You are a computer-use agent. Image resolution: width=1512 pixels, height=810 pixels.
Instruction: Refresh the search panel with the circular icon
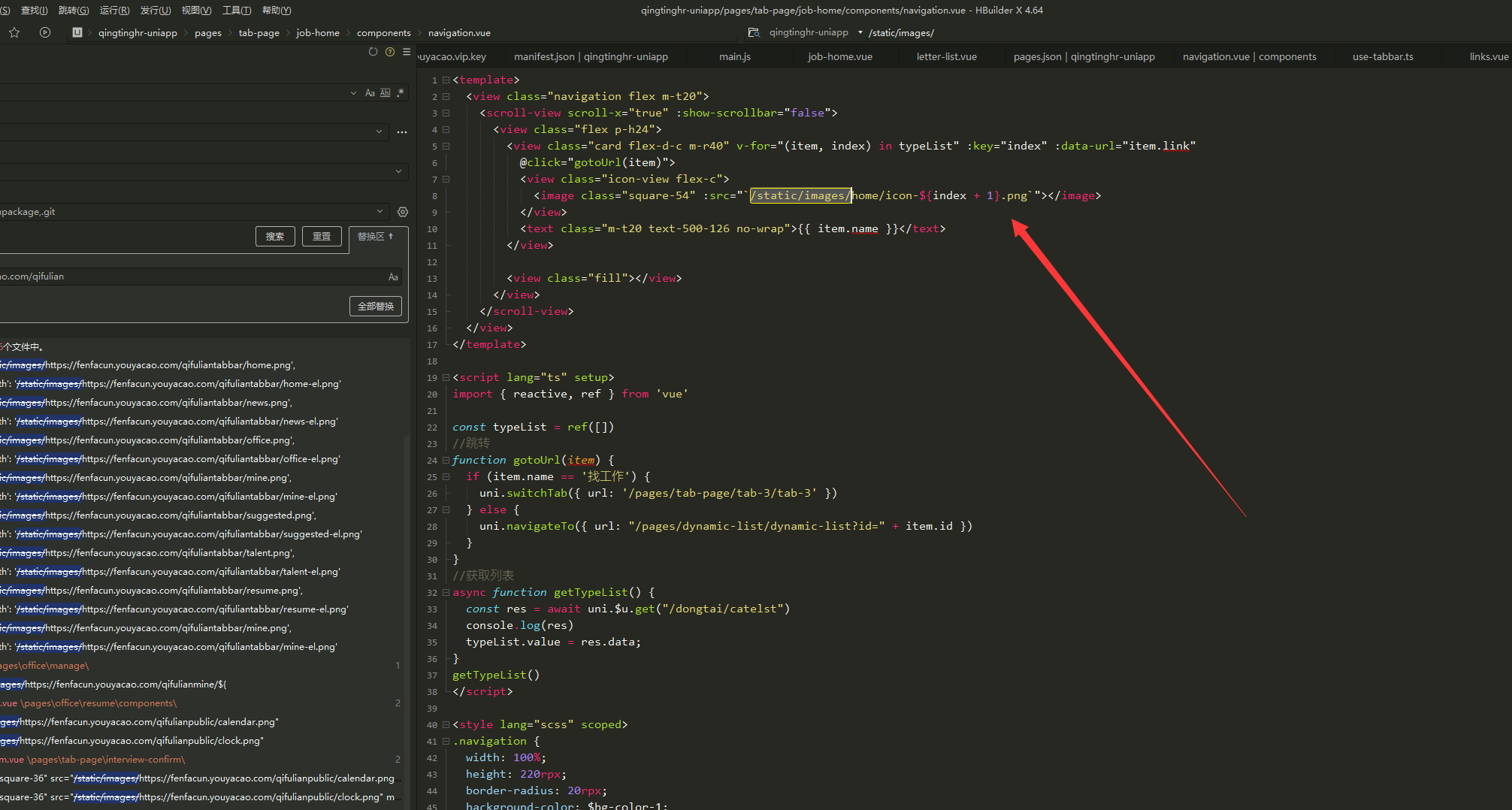pyautogui.click(x=373, y=52)
